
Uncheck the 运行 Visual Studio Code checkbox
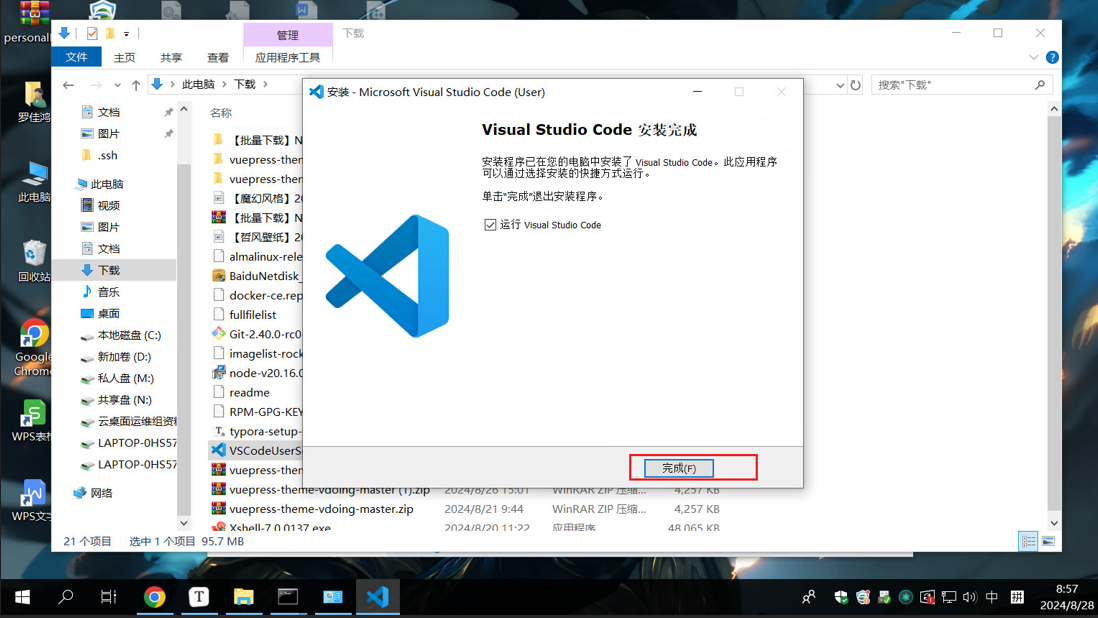click(490, 225)
